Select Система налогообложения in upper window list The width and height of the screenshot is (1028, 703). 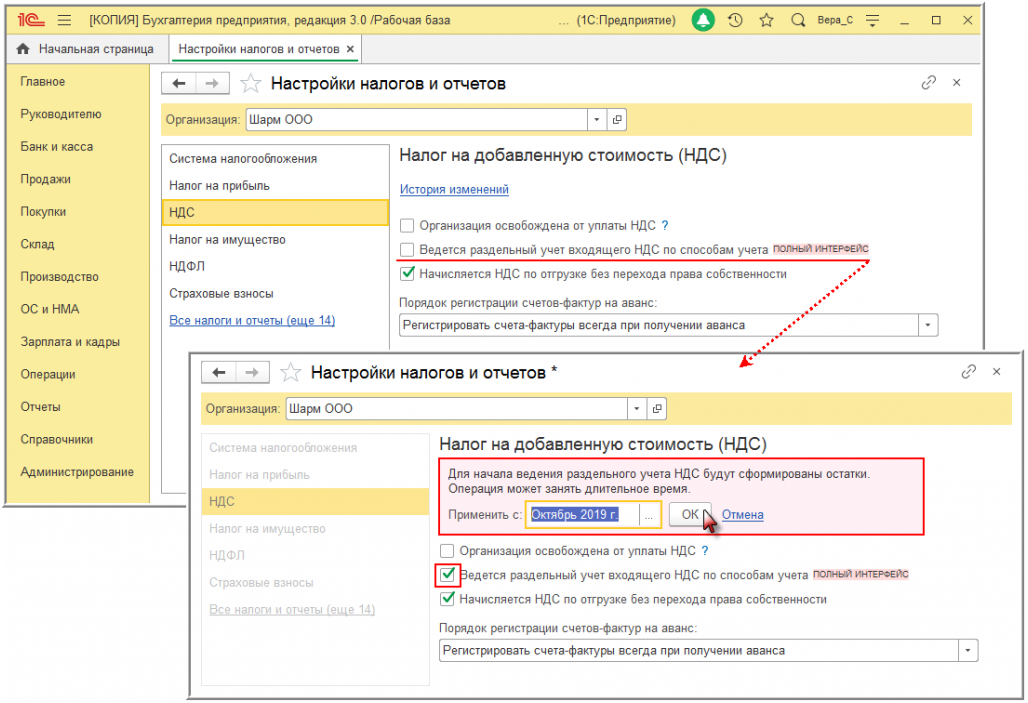[x=275, y=159]
